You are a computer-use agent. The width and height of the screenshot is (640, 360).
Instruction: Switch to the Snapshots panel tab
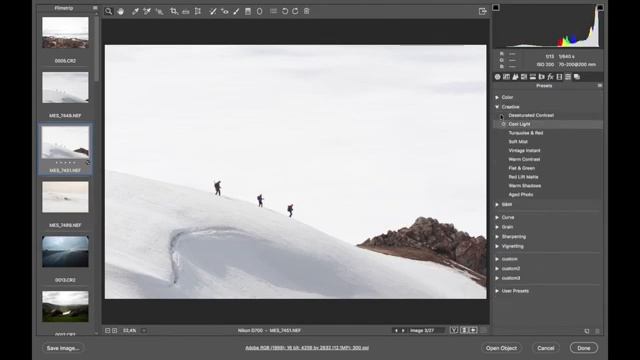577,77
